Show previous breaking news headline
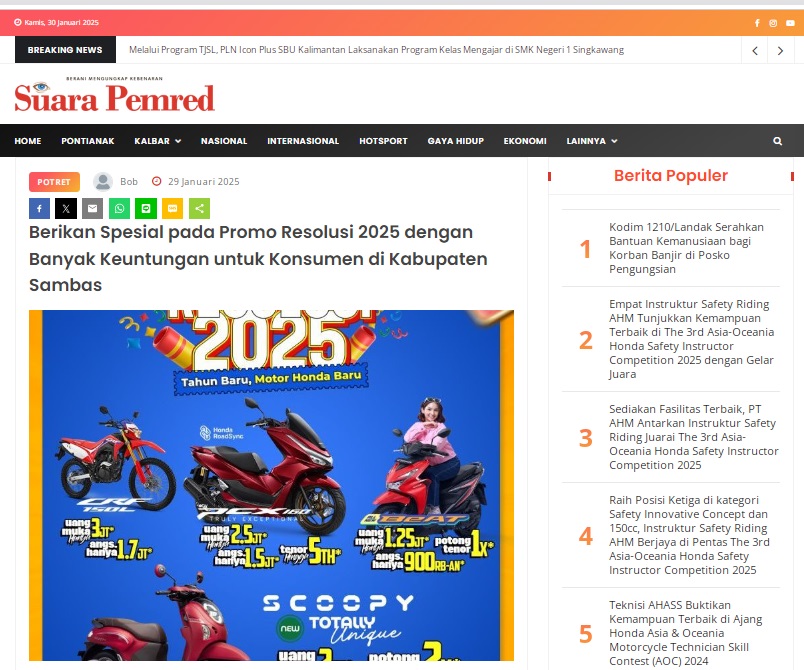Screen dimensions: 804x670 (x=755, y=51)
